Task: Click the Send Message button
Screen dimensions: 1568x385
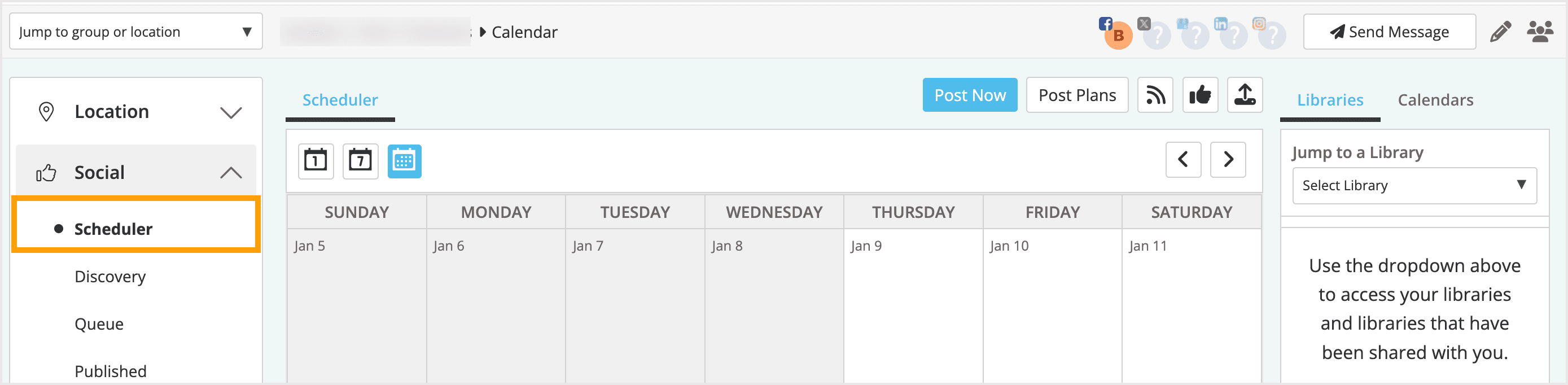Action: (1390, 31)
